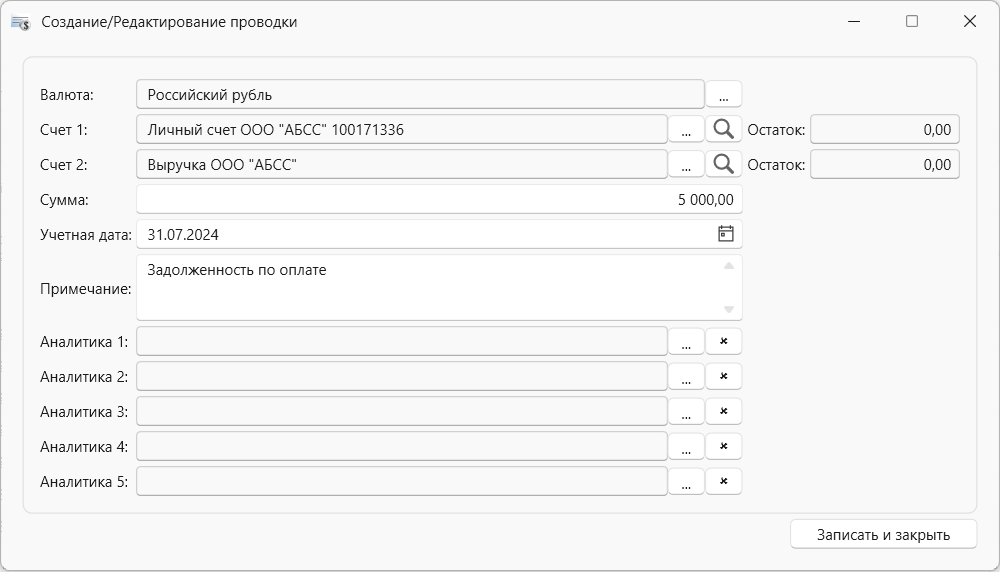Clear the Аналитика 1 field with the x button
Image resolution: width=1000 pixels, height=572 pixels.
tap(723, 341)
